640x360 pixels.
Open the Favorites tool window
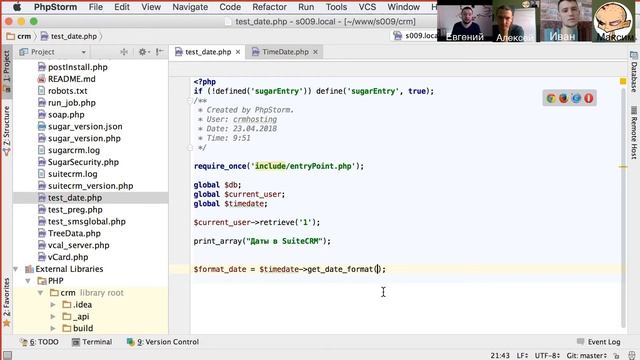(7, 302)
